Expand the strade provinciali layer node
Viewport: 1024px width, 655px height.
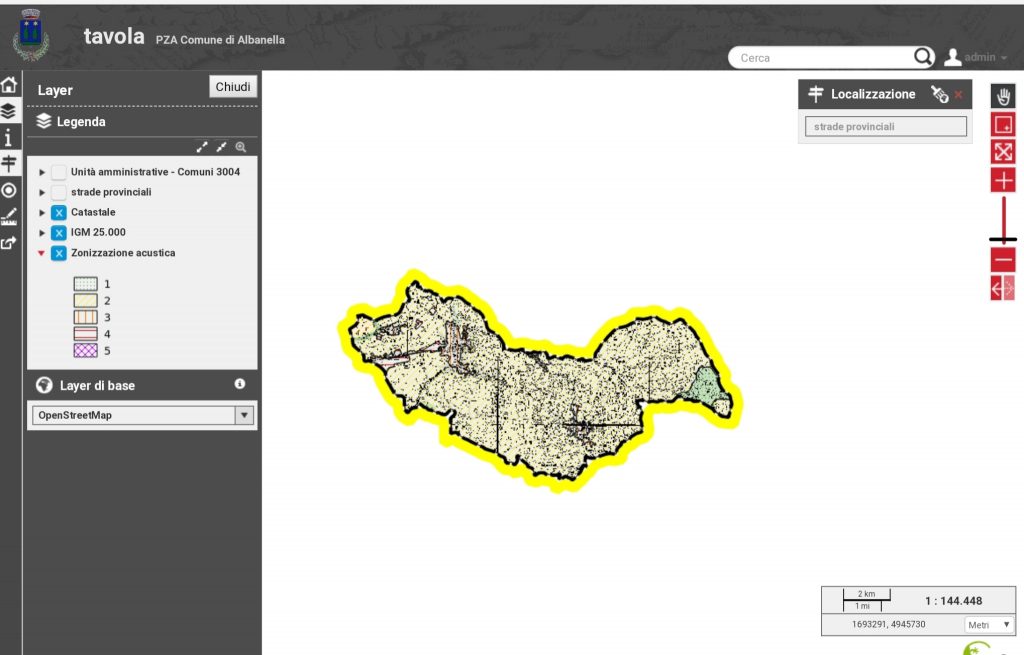coord(42,193)
